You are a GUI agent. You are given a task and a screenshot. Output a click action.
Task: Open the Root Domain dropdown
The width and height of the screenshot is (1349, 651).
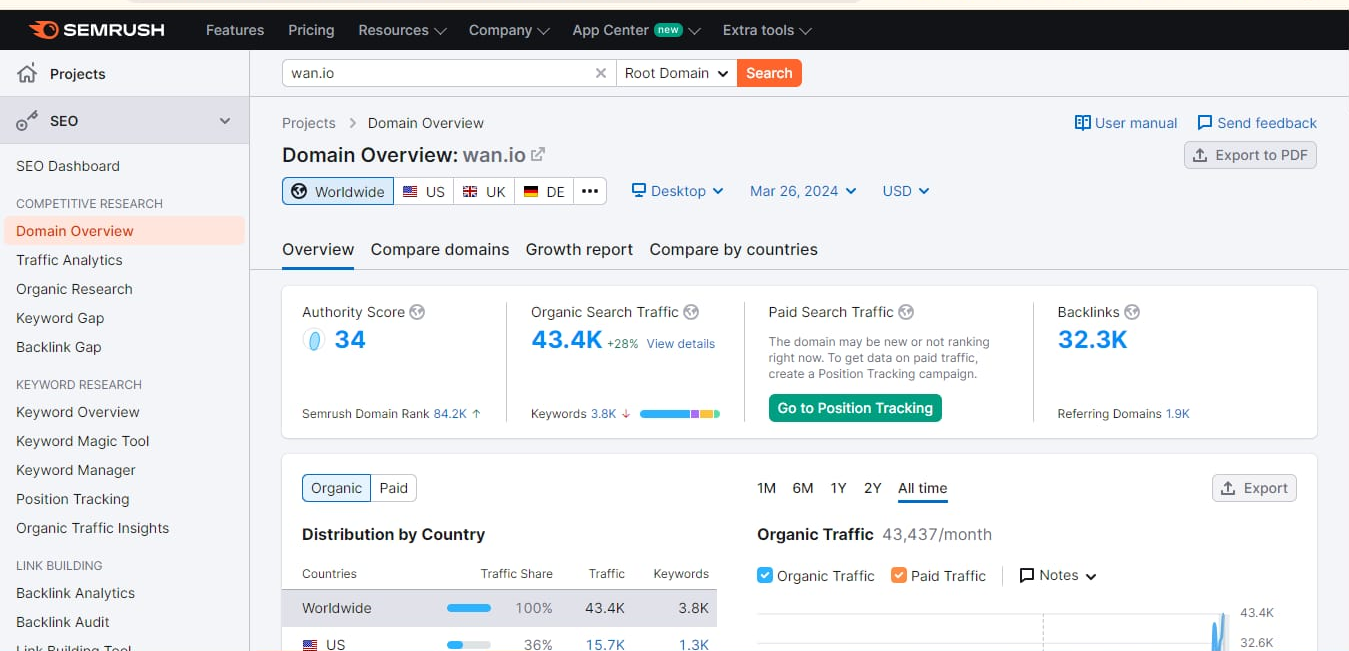coord(676,73)
